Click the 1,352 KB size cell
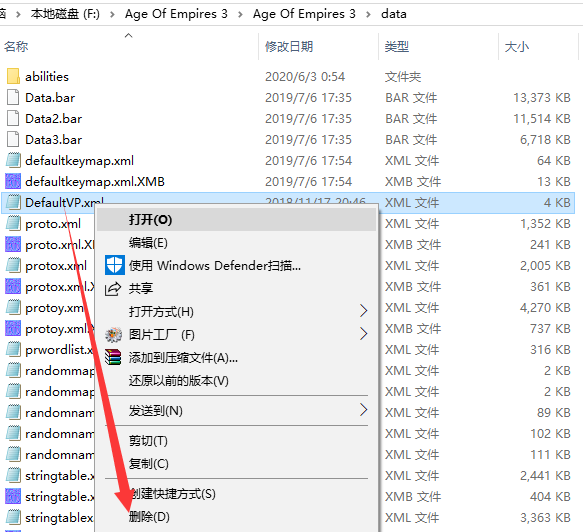 (x=545, y=223)
